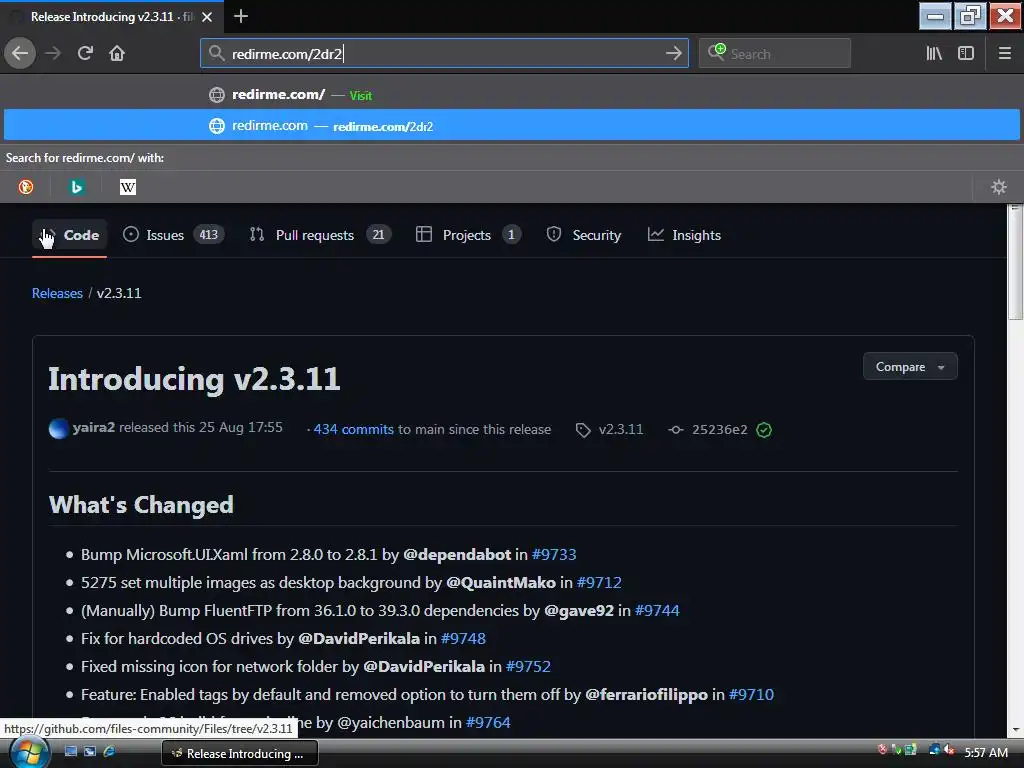Click into the URL address field
The width and height of the screenshot is (1024, 768).
(444, 53)
